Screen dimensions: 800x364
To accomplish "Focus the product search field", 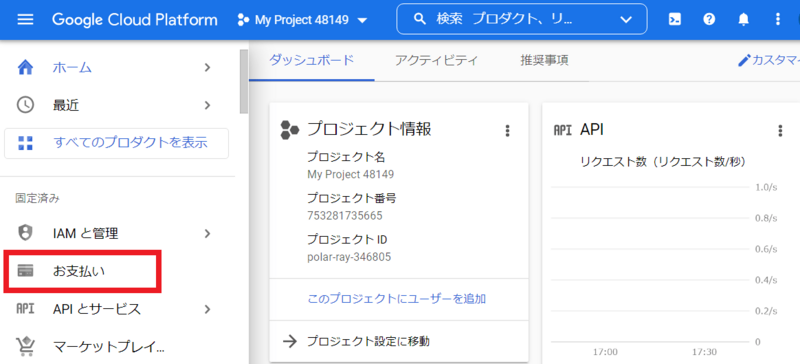I will [521, 19].
